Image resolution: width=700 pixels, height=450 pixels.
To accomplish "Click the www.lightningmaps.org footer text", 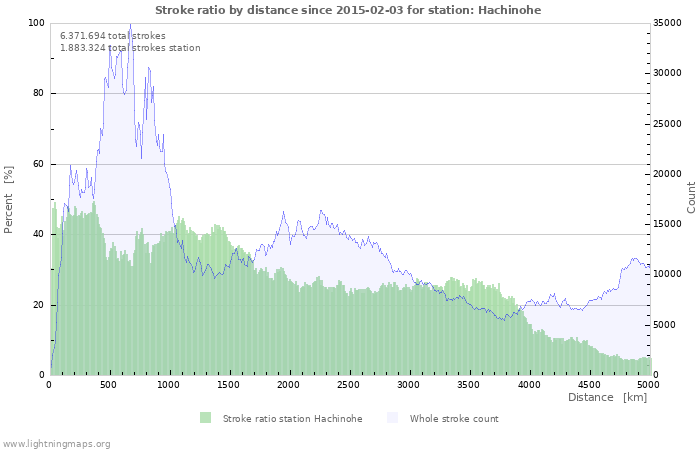I will pos(56,444).
